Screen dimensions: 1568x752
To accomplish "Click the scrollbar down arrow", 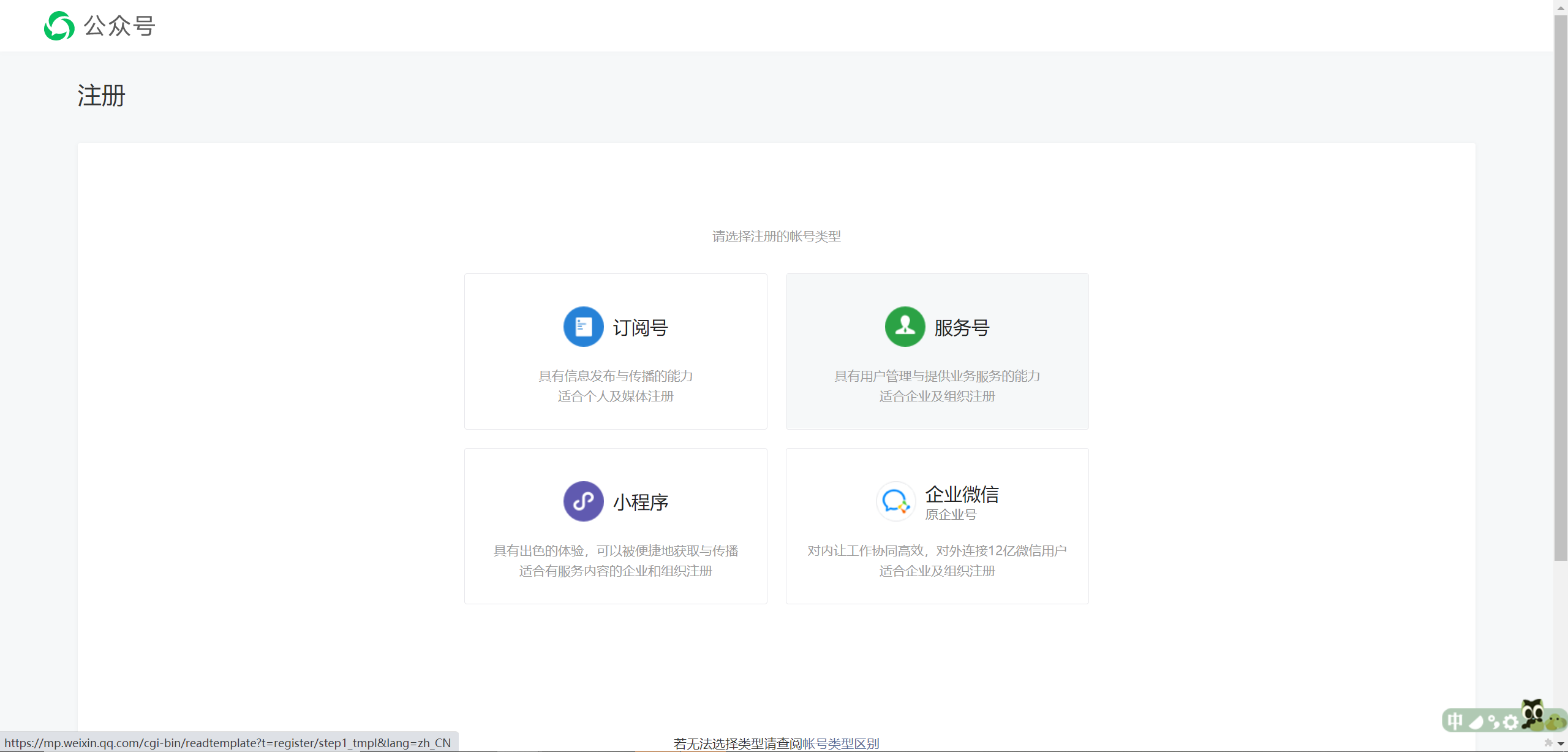I will point(1561,743).
